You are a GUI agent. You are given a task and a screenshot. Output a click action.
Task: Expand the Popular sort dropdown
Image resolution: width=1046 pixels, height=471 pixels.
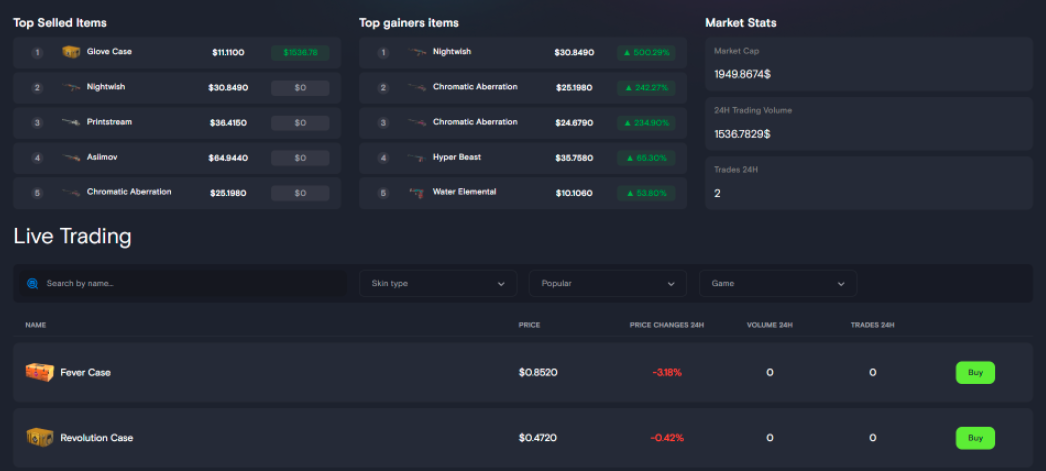click(607, 283)
